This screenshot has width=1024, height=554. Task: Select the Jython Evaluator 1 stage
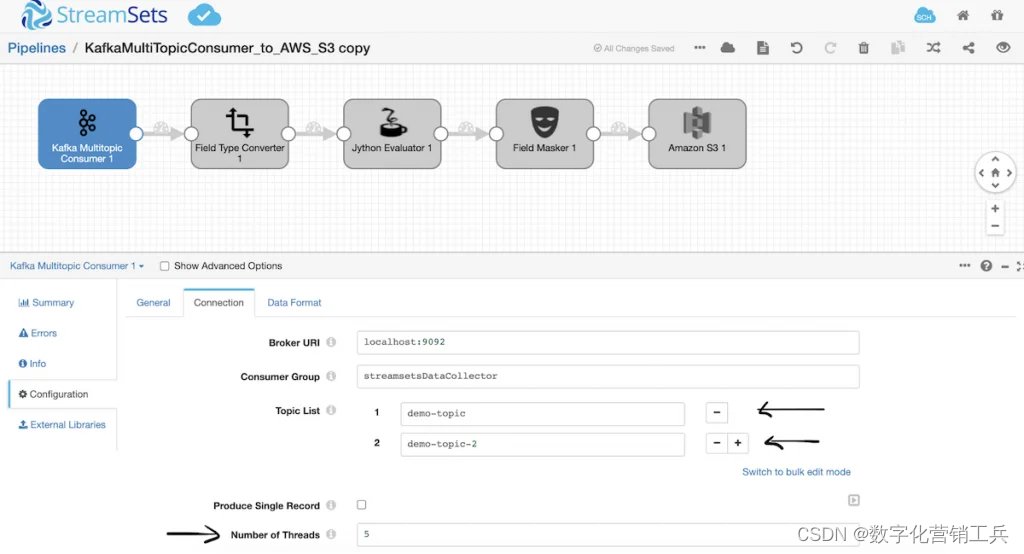pyautogui.click(x=392, y=134)
